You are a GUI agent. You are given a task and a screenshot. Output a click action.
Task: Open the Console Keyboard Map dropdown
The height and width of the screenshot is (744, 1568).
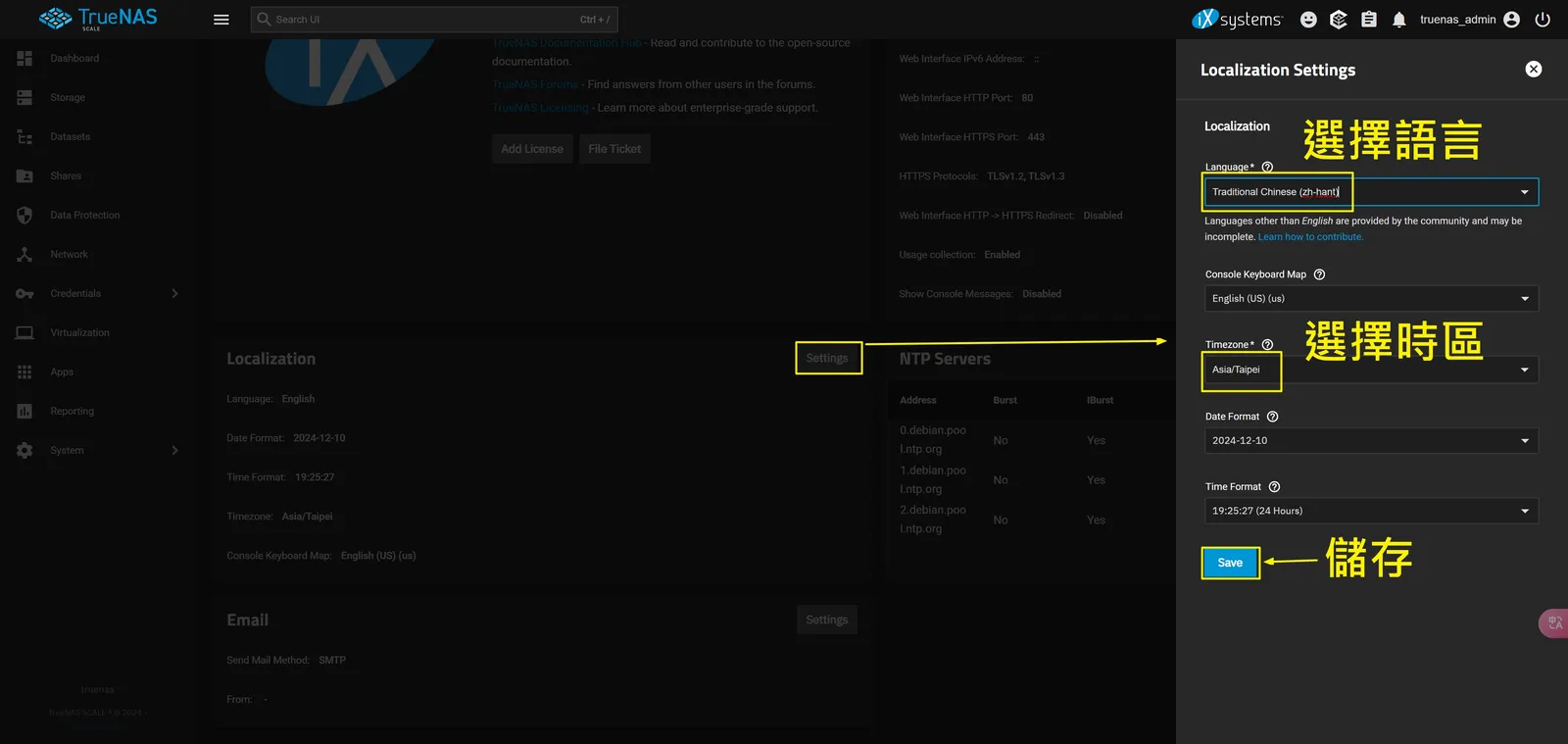[x=1371, y=299]
